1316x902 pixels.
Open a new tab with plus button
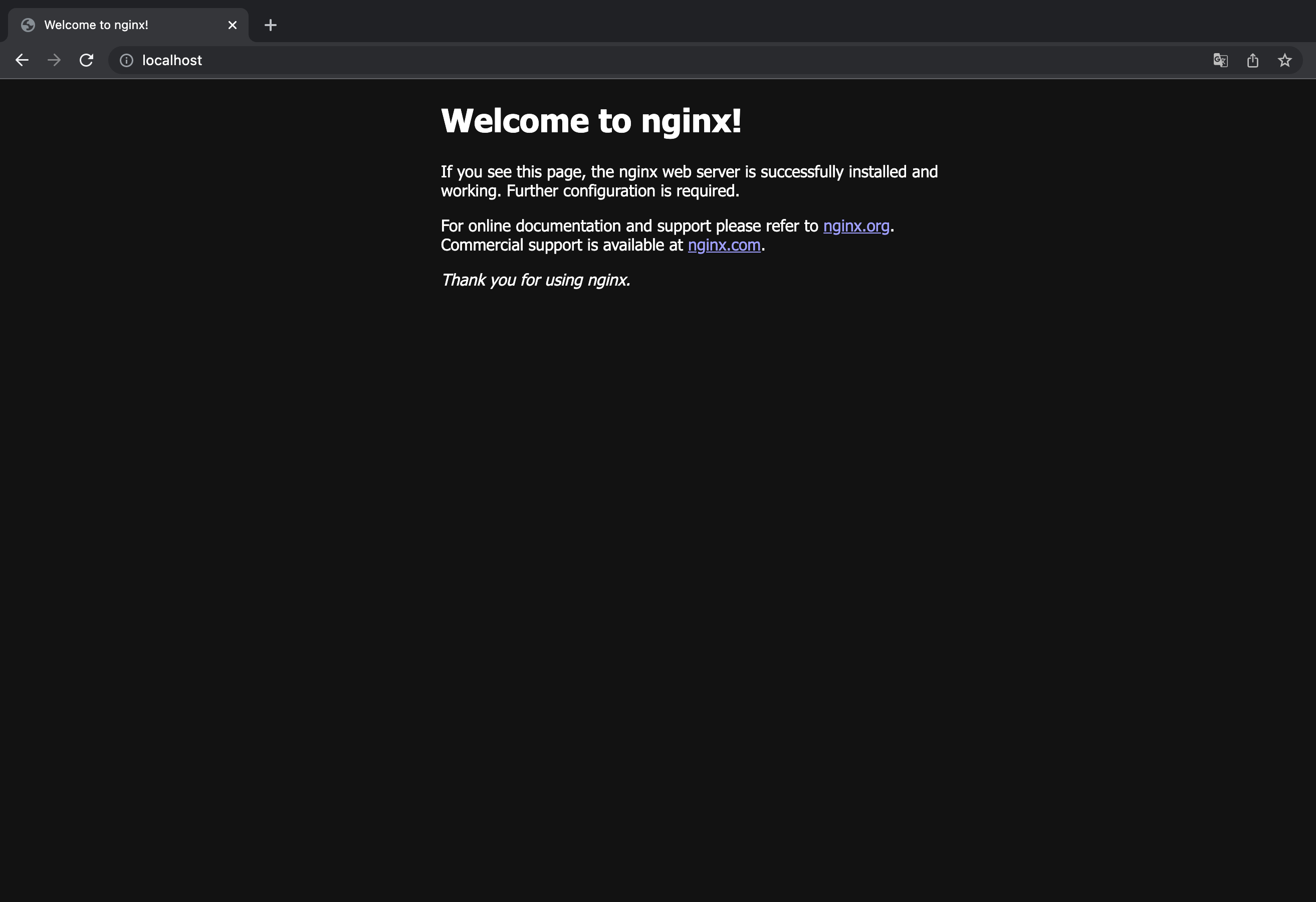[x=270, y=25]
